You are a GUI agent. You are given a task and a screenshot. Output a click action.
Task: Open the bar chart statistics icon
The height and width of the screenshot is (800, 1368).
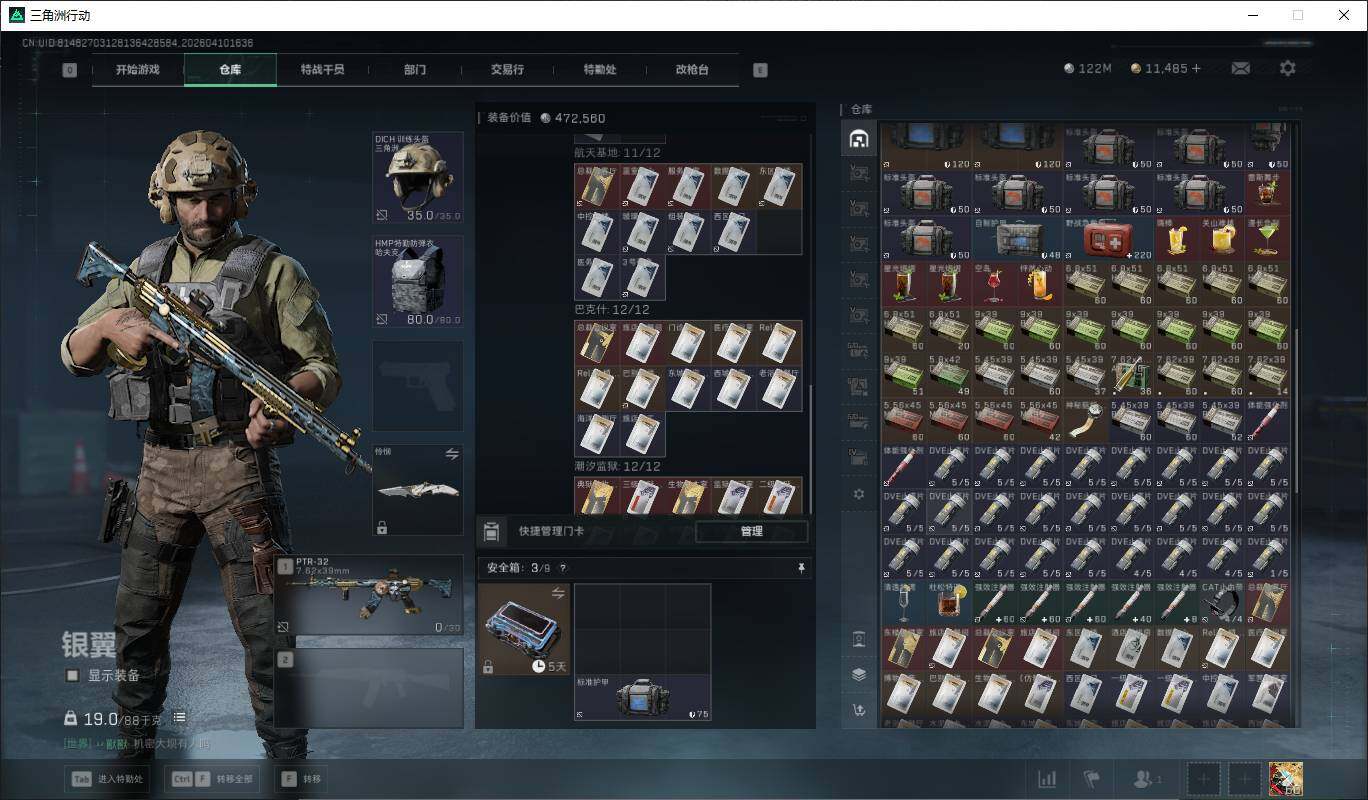point(1047,778)
